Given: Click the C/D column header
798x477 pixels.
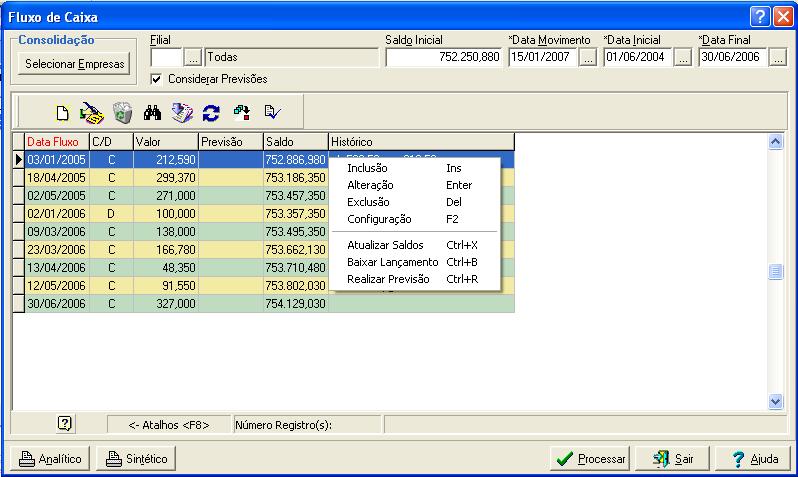Looking at the screenshot, I should (111, 142).
